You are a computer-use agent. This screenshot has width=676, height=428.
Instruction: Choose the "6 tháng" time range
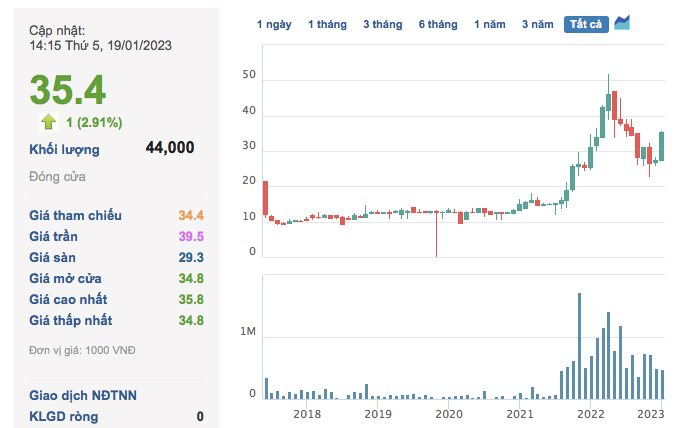pyautogui.click(x=437, y=23)
